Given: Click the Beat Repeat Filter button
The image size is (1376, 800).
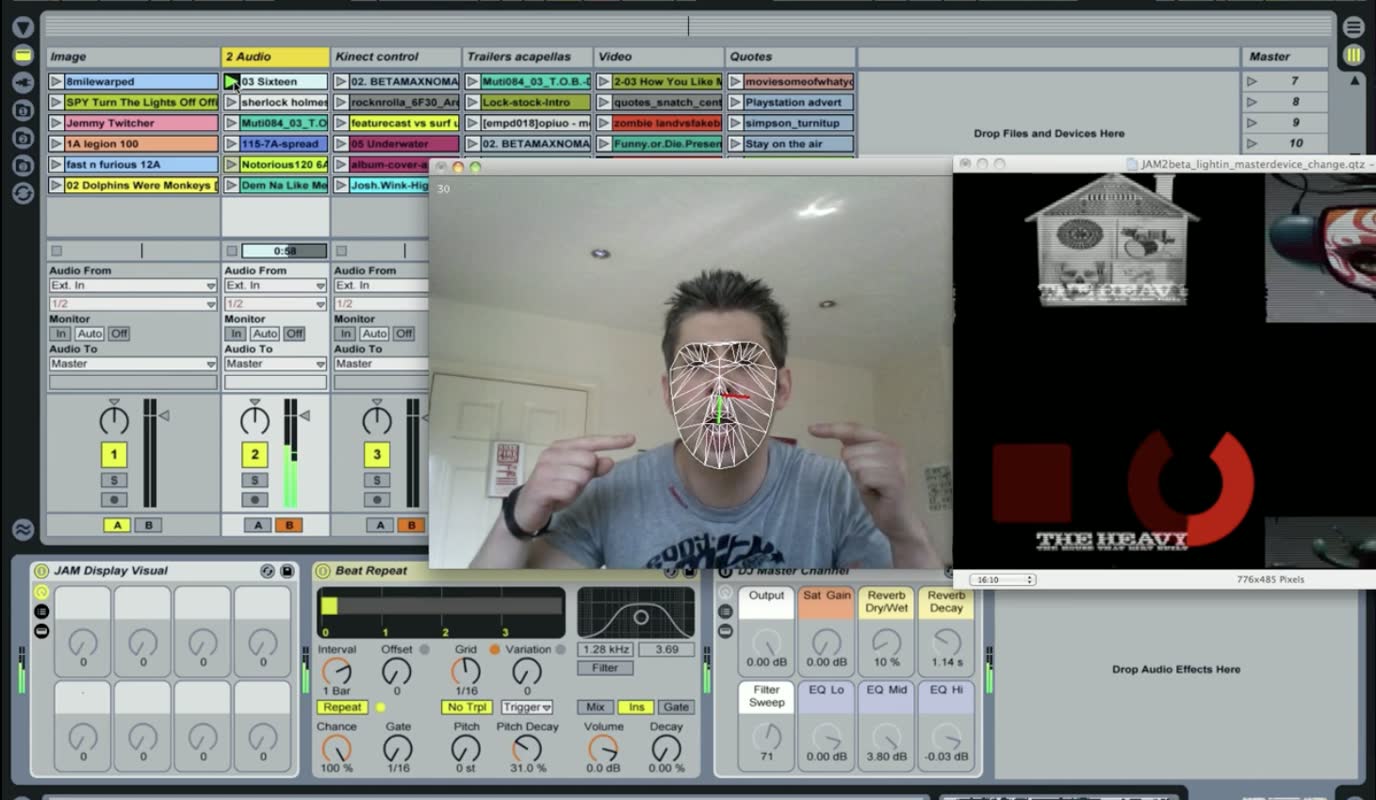Looking at the screenshot, I should tap(605, 667).
